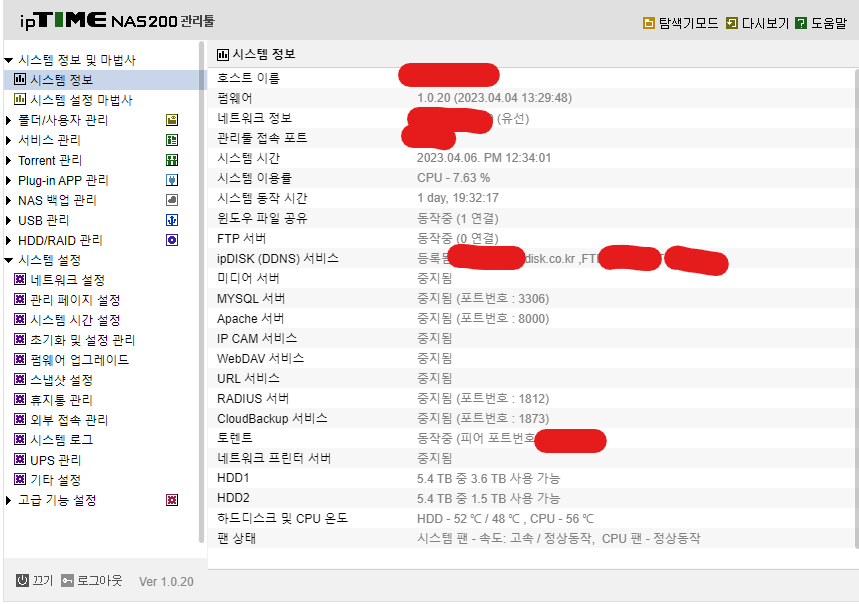859x604 pixels.
Task: Click the 도움말 help icon
Action: point(801,23)
